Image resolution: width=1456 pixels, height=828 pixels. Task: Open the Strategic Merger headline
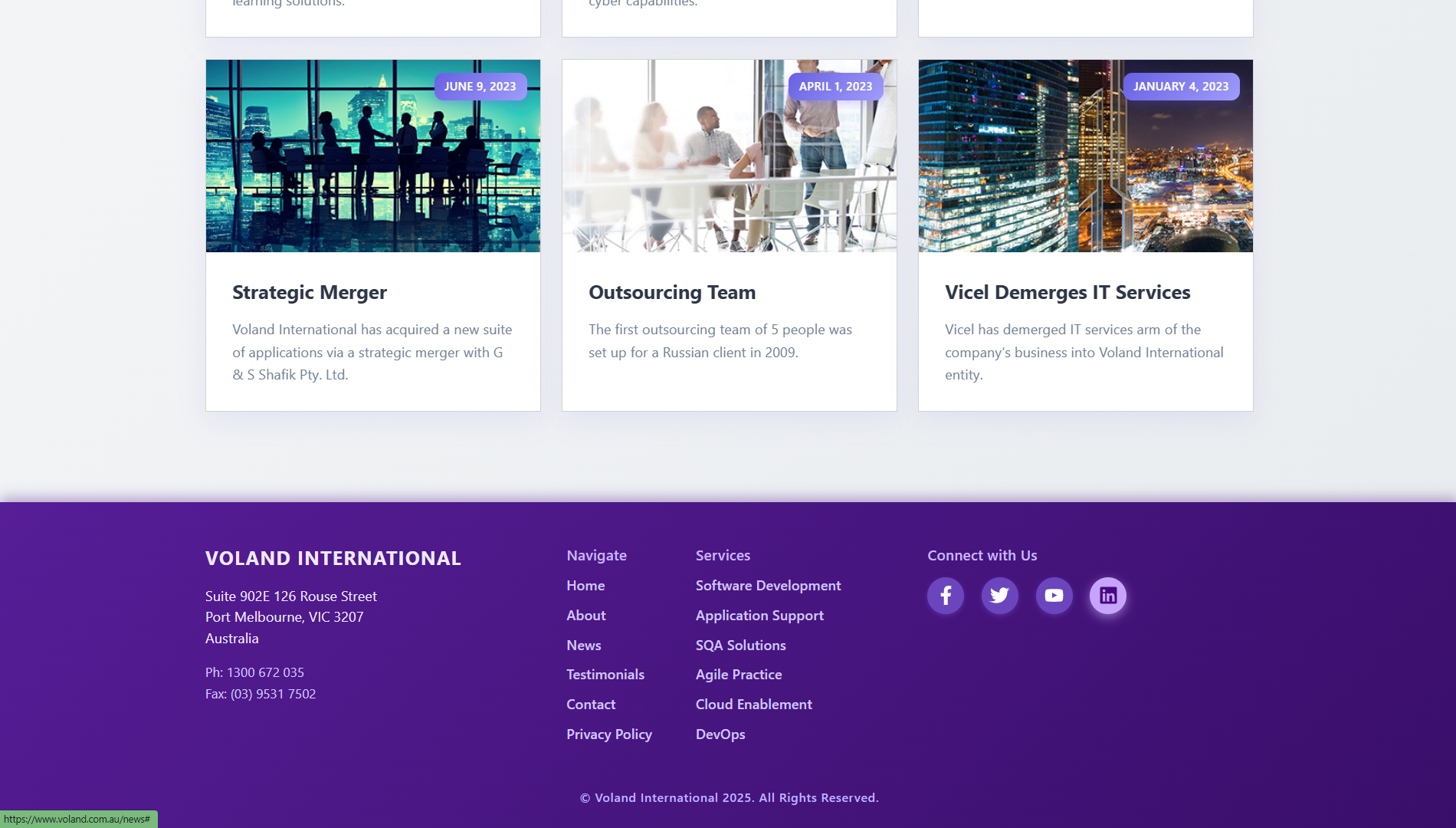pos(310,293)
